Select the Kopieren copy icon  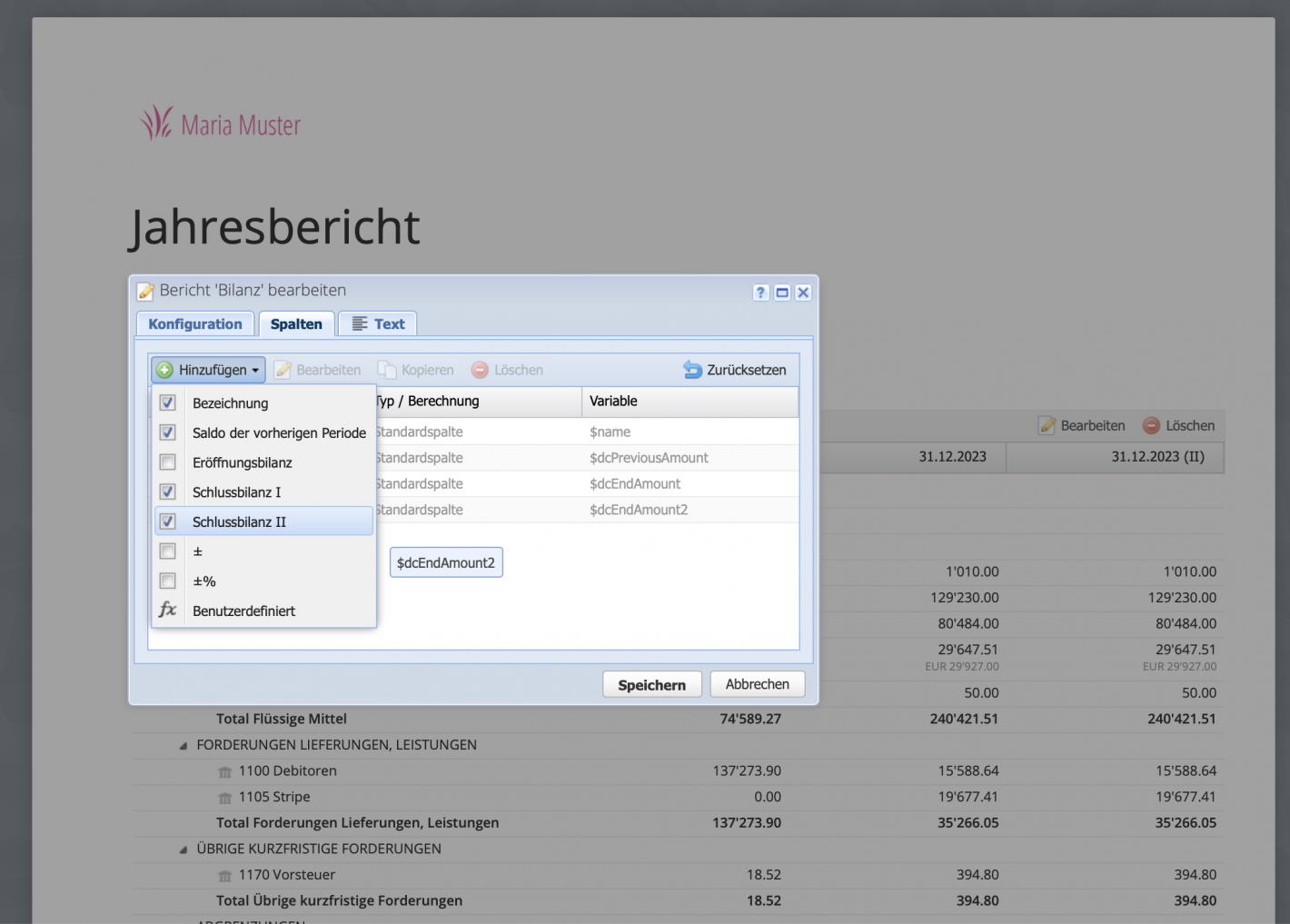point(385,369)
